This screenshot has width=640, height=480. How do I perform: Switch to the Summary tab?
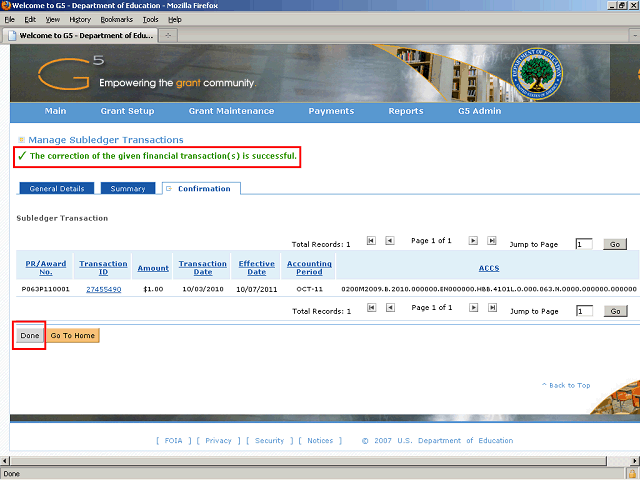[128, 189]
